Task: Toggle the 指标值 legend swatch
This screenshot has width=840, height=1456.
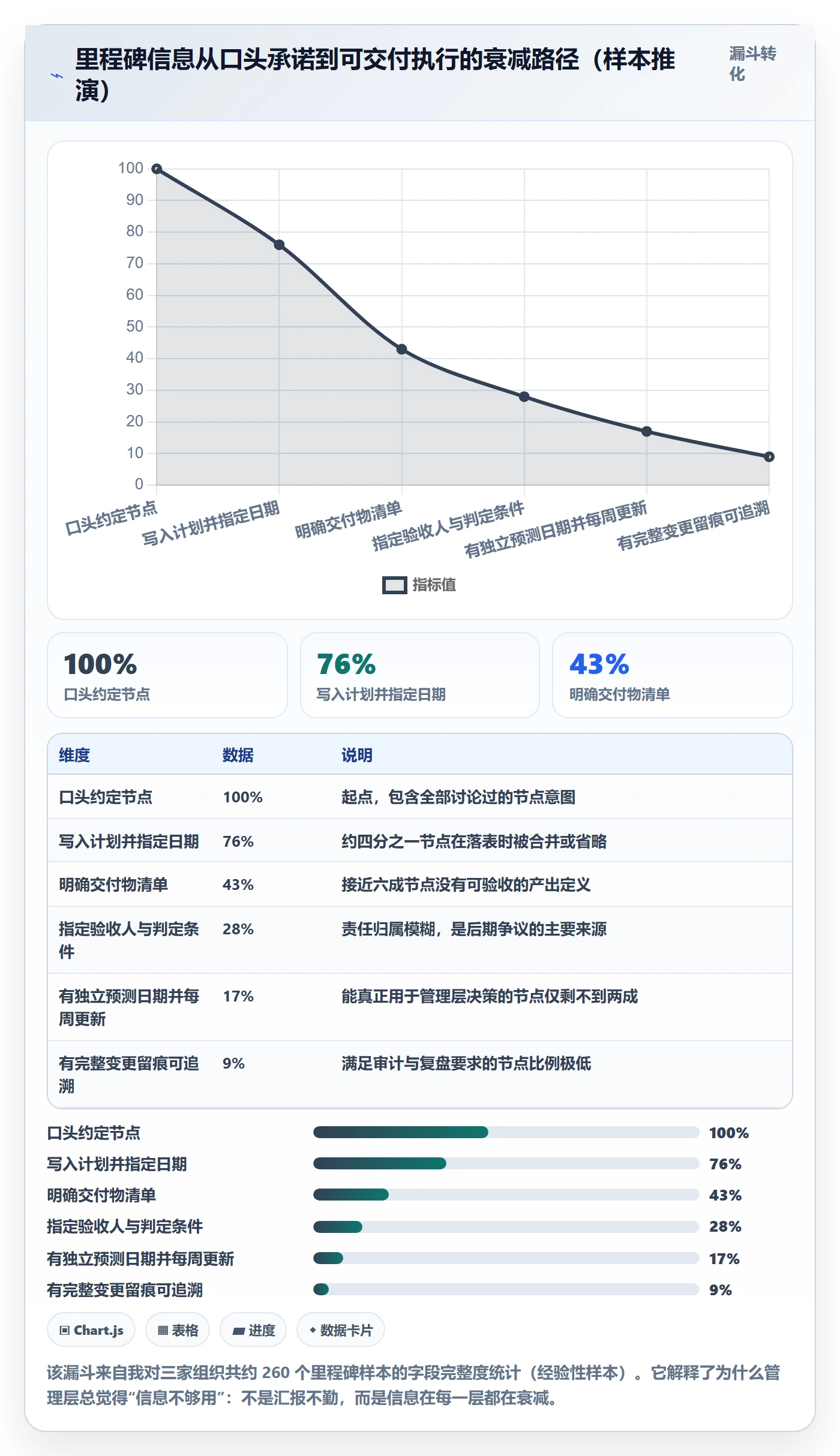Action: pos(395,585)
